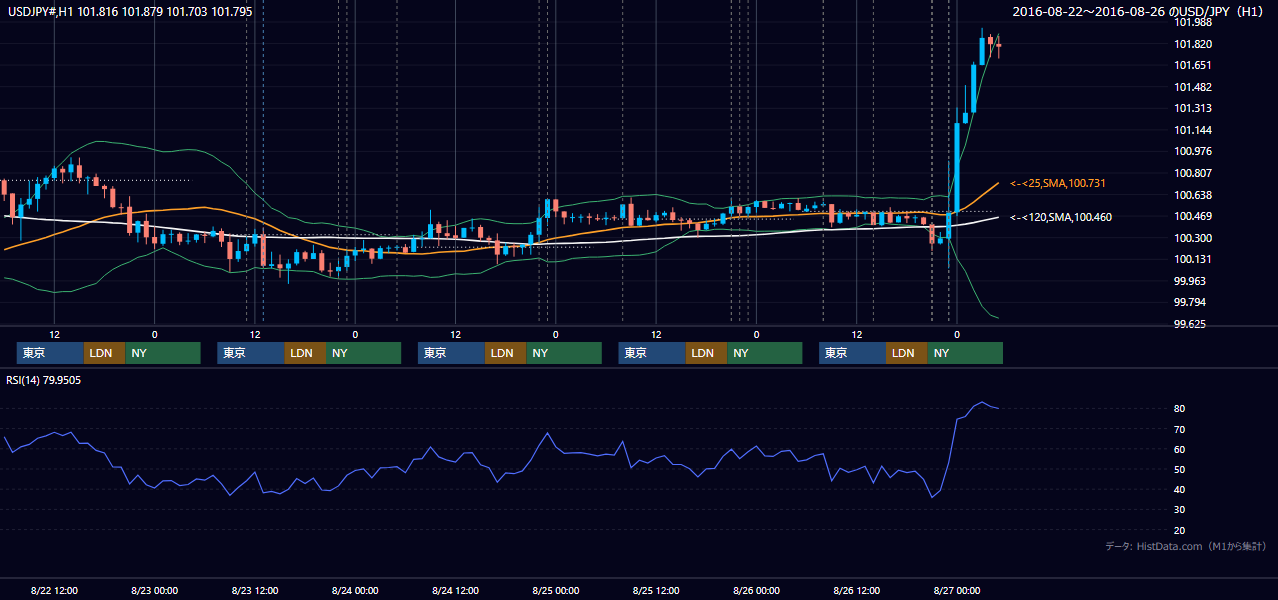The width and height of the screenshot is (1278, 600).
Task: Click the leftmost LDN session block
Action: click(x=104, y=353)
